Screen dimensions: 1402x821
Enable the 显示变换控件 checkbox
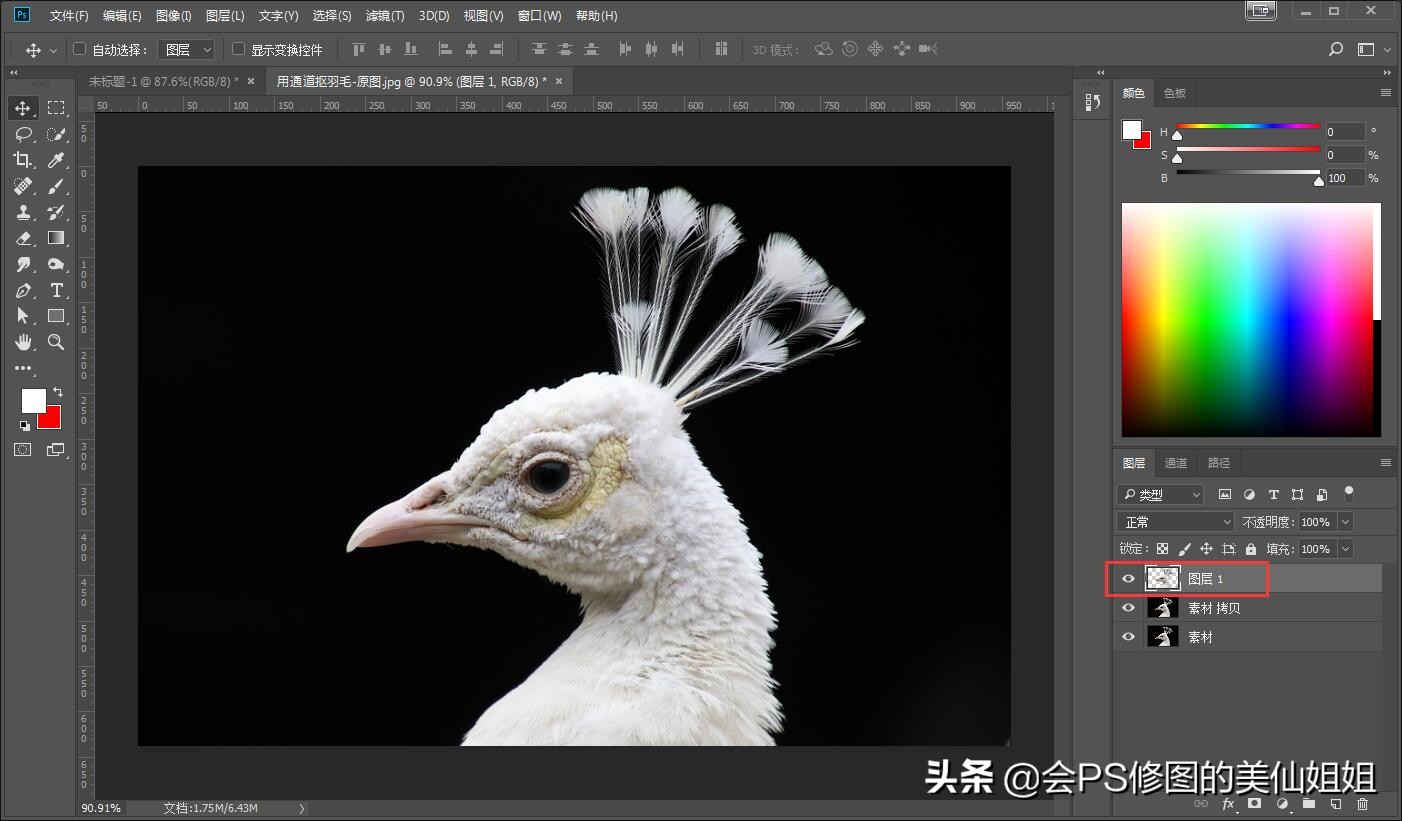point(238,49)
